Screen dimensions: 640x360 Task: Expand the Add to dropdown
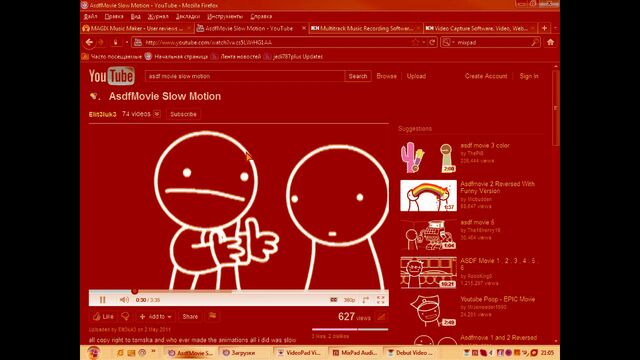pos(156,316)
